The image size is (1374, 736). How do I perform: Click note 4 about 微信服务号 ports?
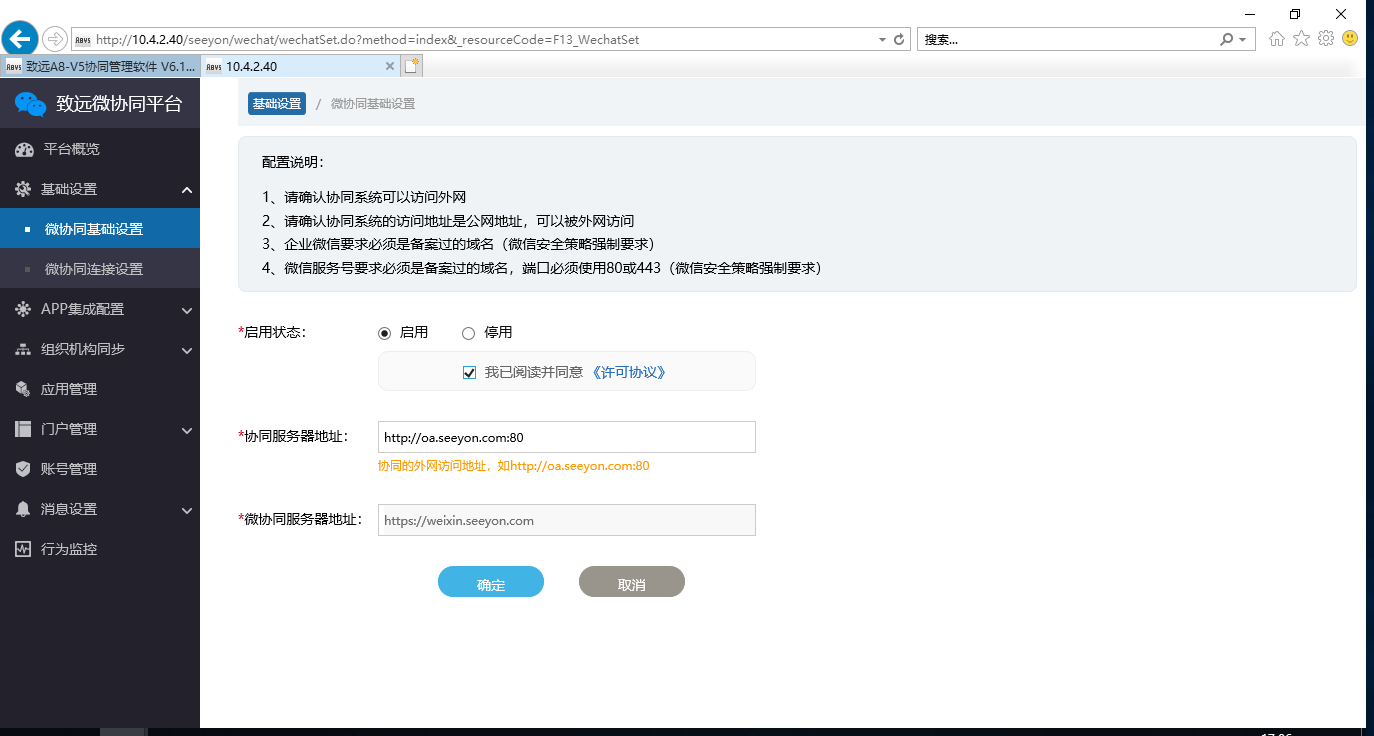tap(542, 268)
